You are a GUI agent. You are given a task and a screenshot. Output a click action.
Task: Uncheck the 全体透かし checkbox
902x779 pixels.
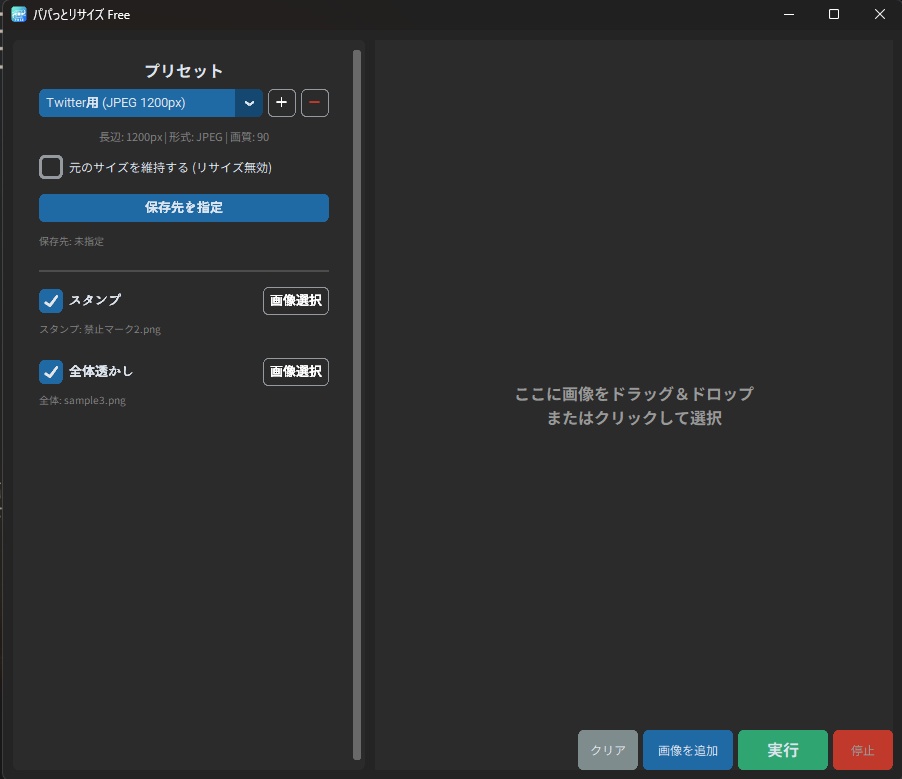pos(51,372)
